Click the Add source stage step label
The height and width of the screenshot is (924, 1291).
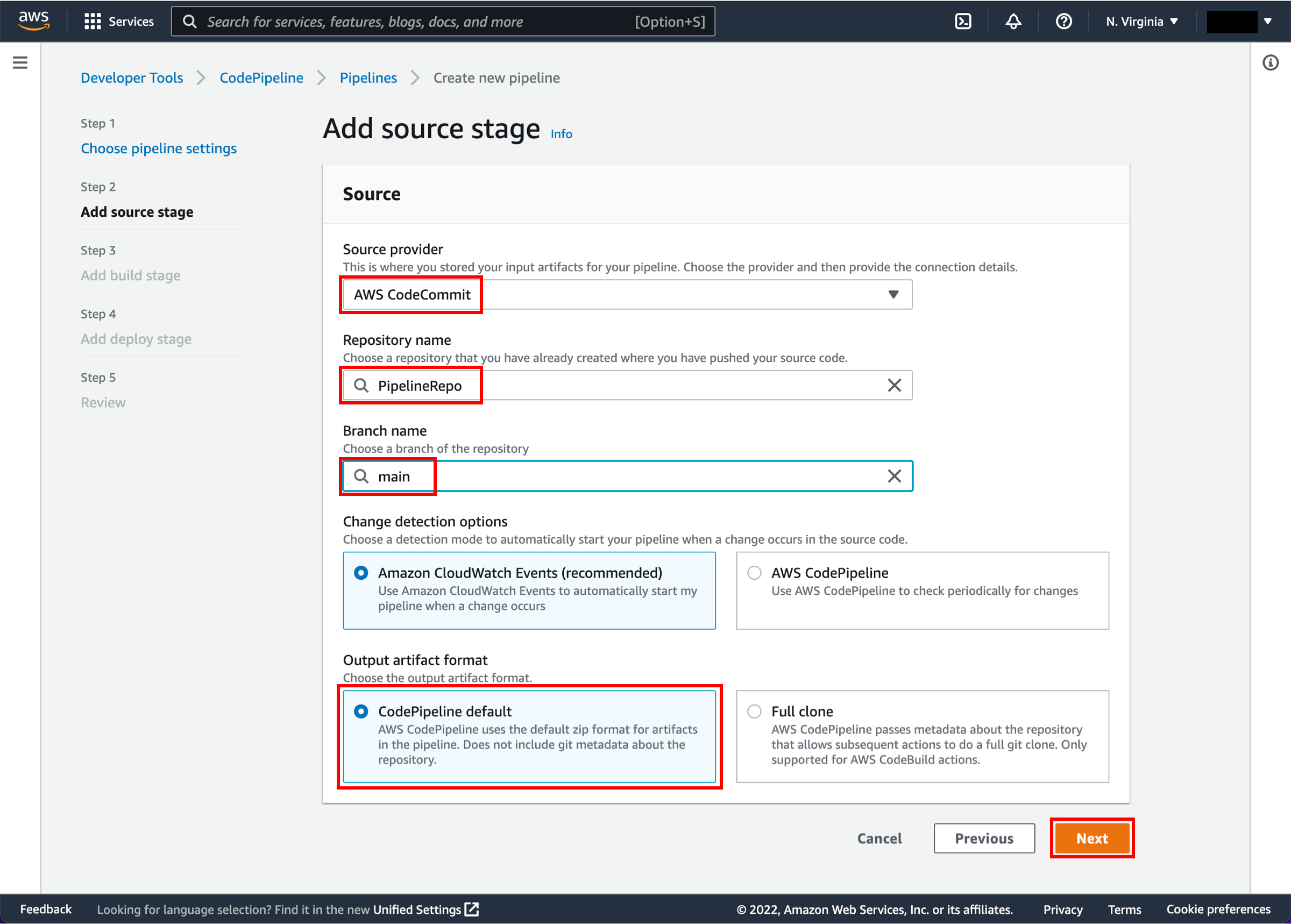coord(137,212)
